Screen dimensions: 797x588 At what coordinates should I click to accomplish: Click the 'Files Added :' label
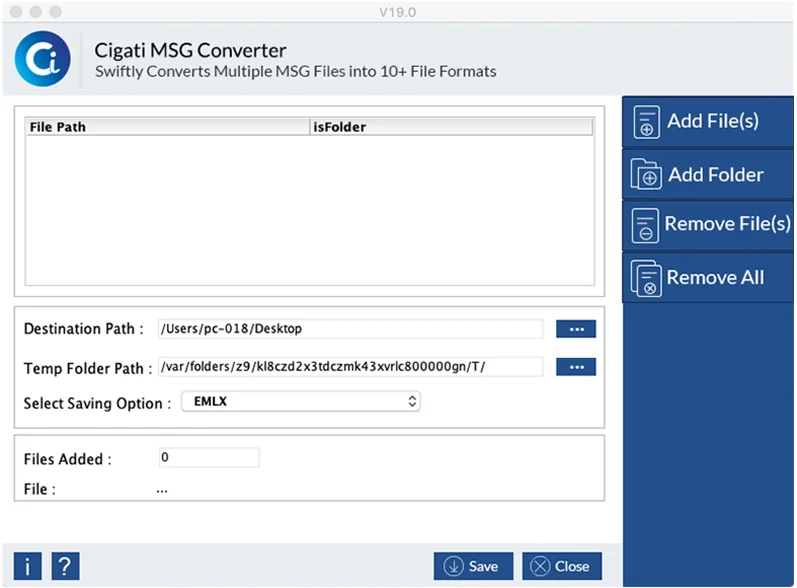click(x=67, y=459)
